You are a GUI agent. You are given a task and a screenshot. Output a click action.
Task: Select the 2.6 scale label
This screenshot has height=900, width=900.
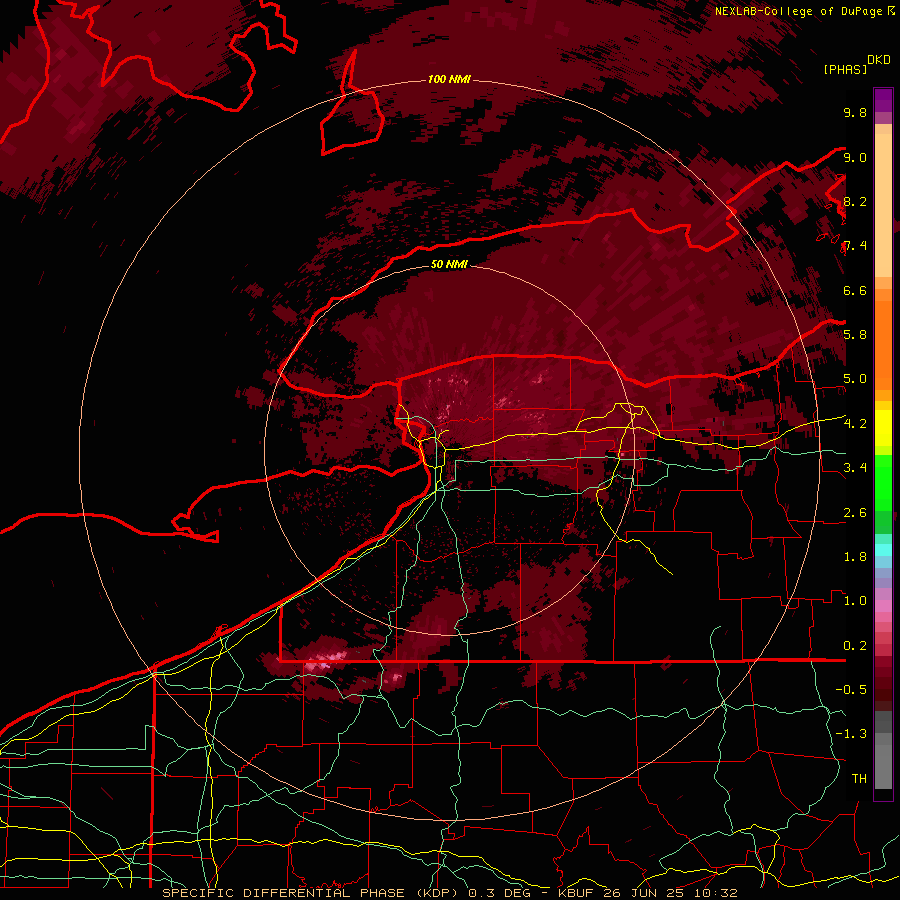(855, 513)
